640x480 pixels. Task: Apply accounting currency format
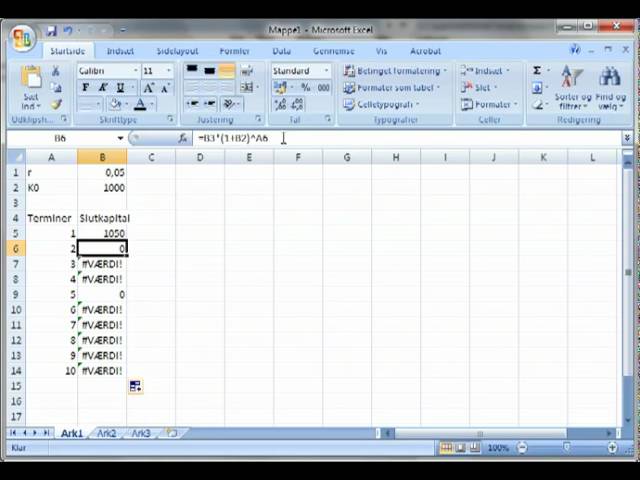coord(280,87)
